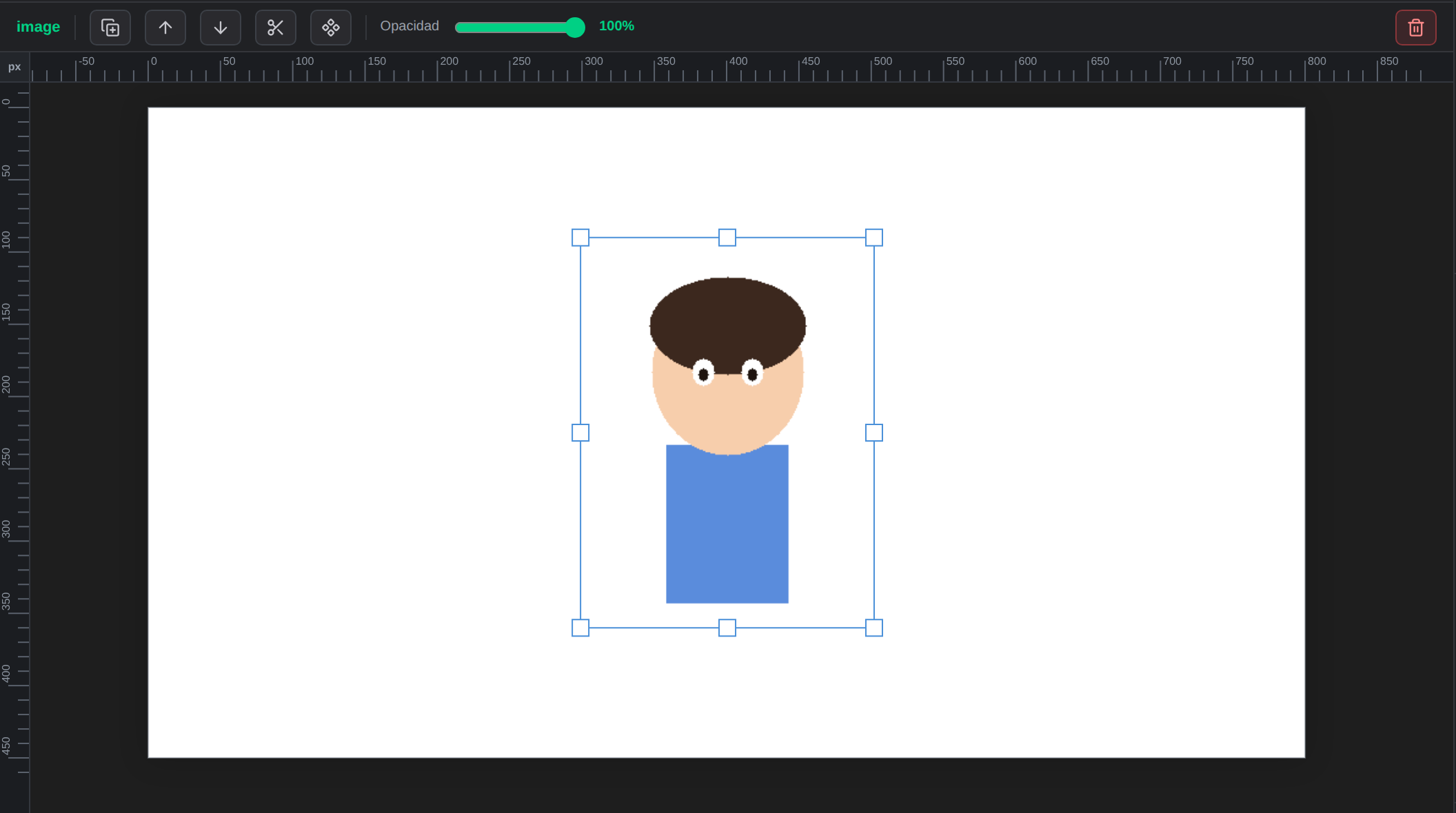Viewport: 1456px width, 813px height.
Task: Click the 100% opacity value
Action: [x=616, y=26]
